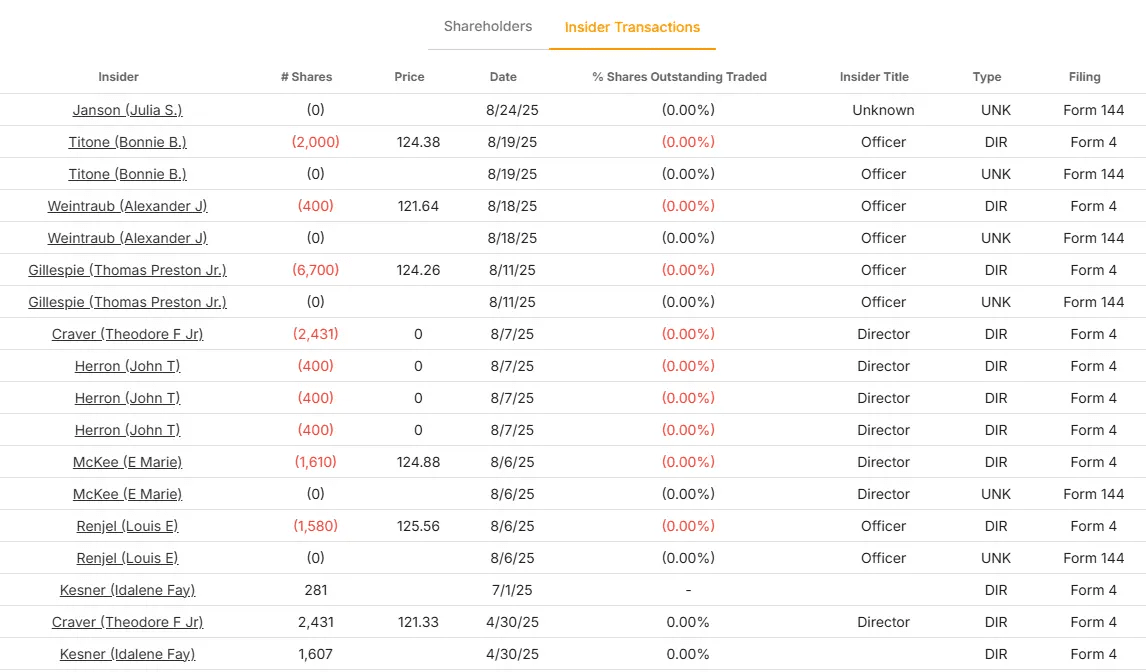Open the Janson (Julia S.) insider link
The height and width of the screenshot is (672, 1146).
tap(127, 110)
